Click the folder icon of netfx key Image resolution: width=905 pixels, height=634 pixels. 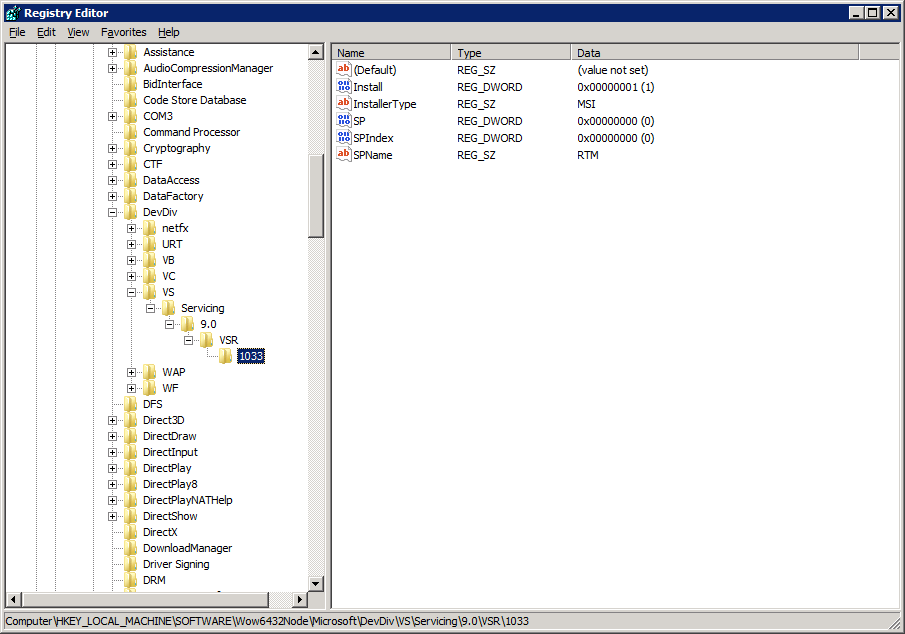[150, 228]
